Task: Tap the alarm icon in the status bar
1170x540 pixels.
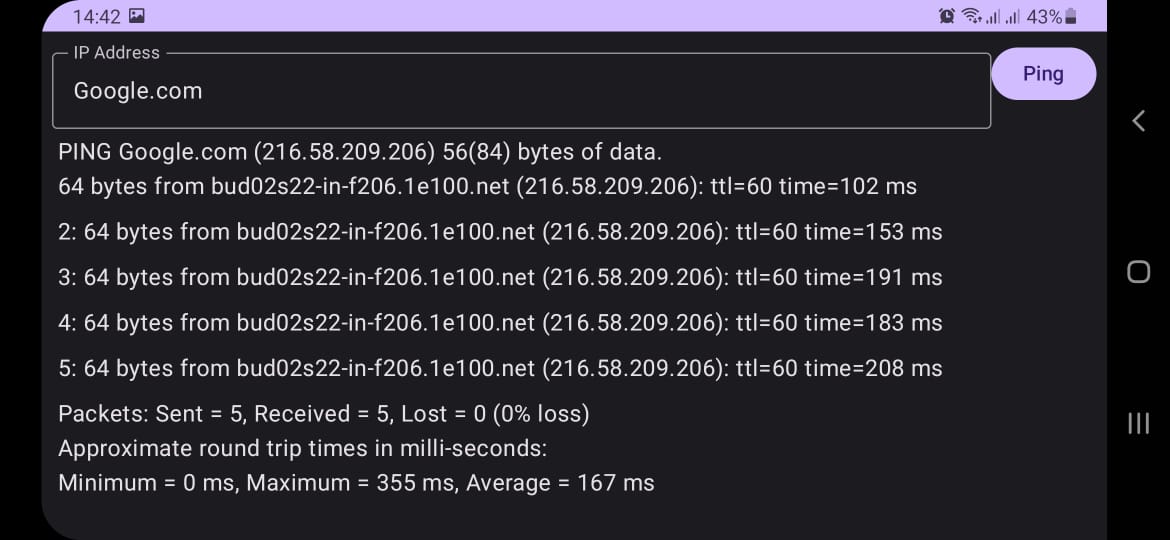Action: [x=947, y=17]
